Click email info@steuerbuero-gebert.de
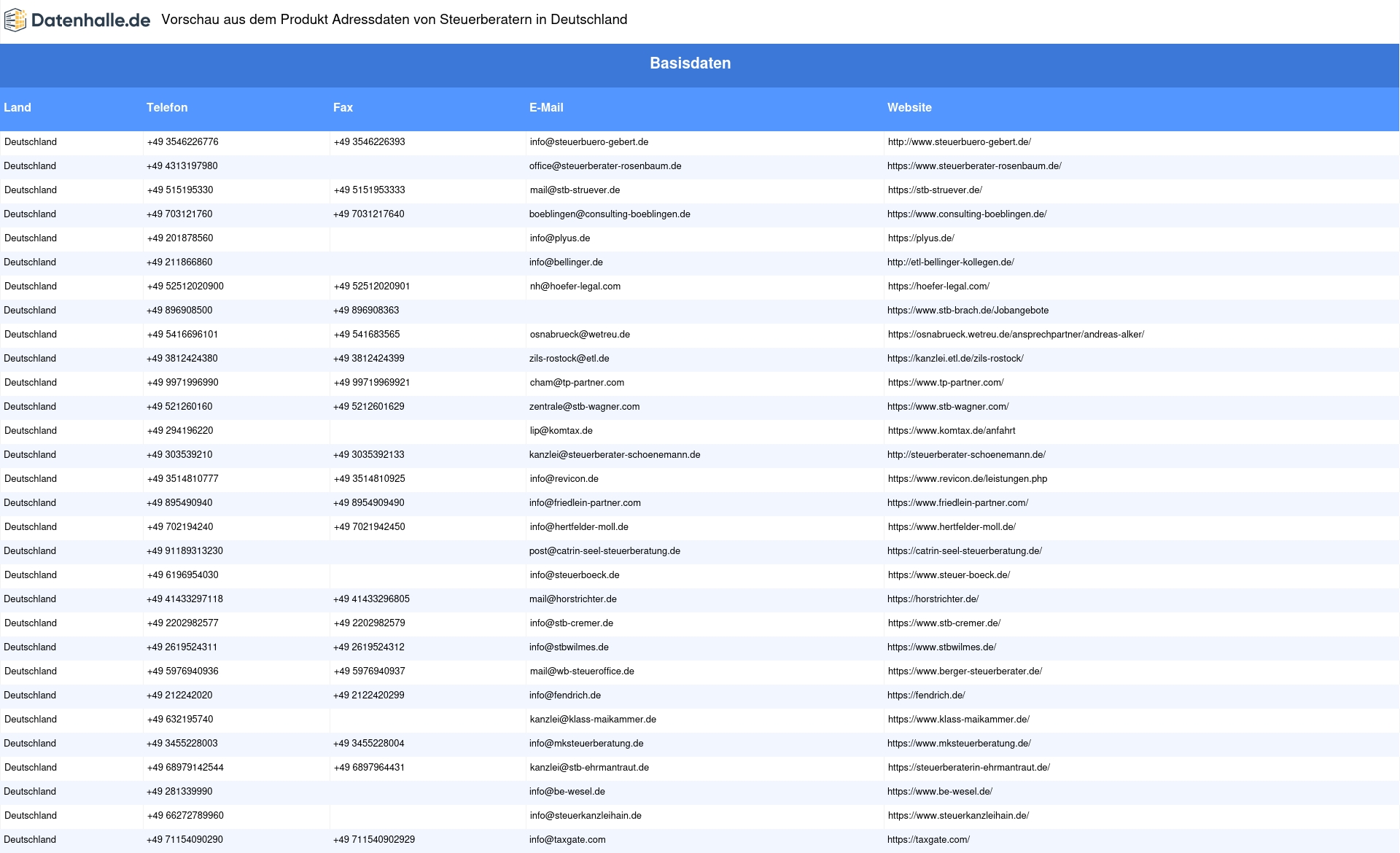The image size is (1400, 853). coord(589,142)
